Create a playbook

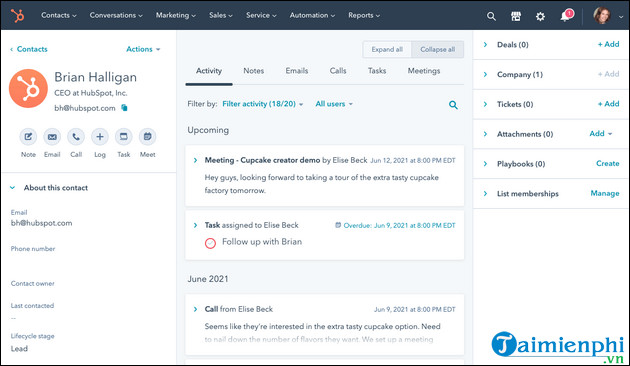608,164
